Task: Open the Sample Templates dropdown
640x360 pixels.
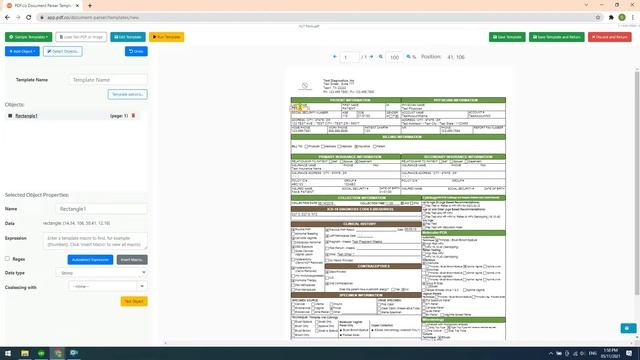Action: click(29, 37)
